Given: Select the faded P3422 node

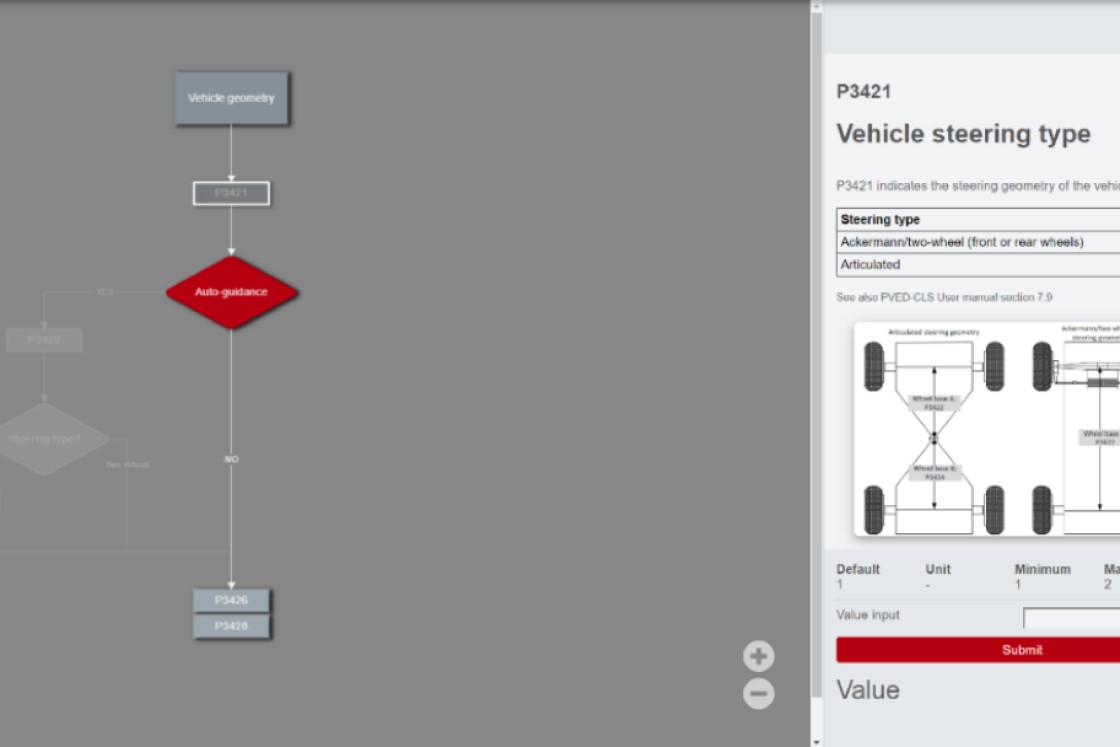Looking at the screenshot, I should (46, 341).
